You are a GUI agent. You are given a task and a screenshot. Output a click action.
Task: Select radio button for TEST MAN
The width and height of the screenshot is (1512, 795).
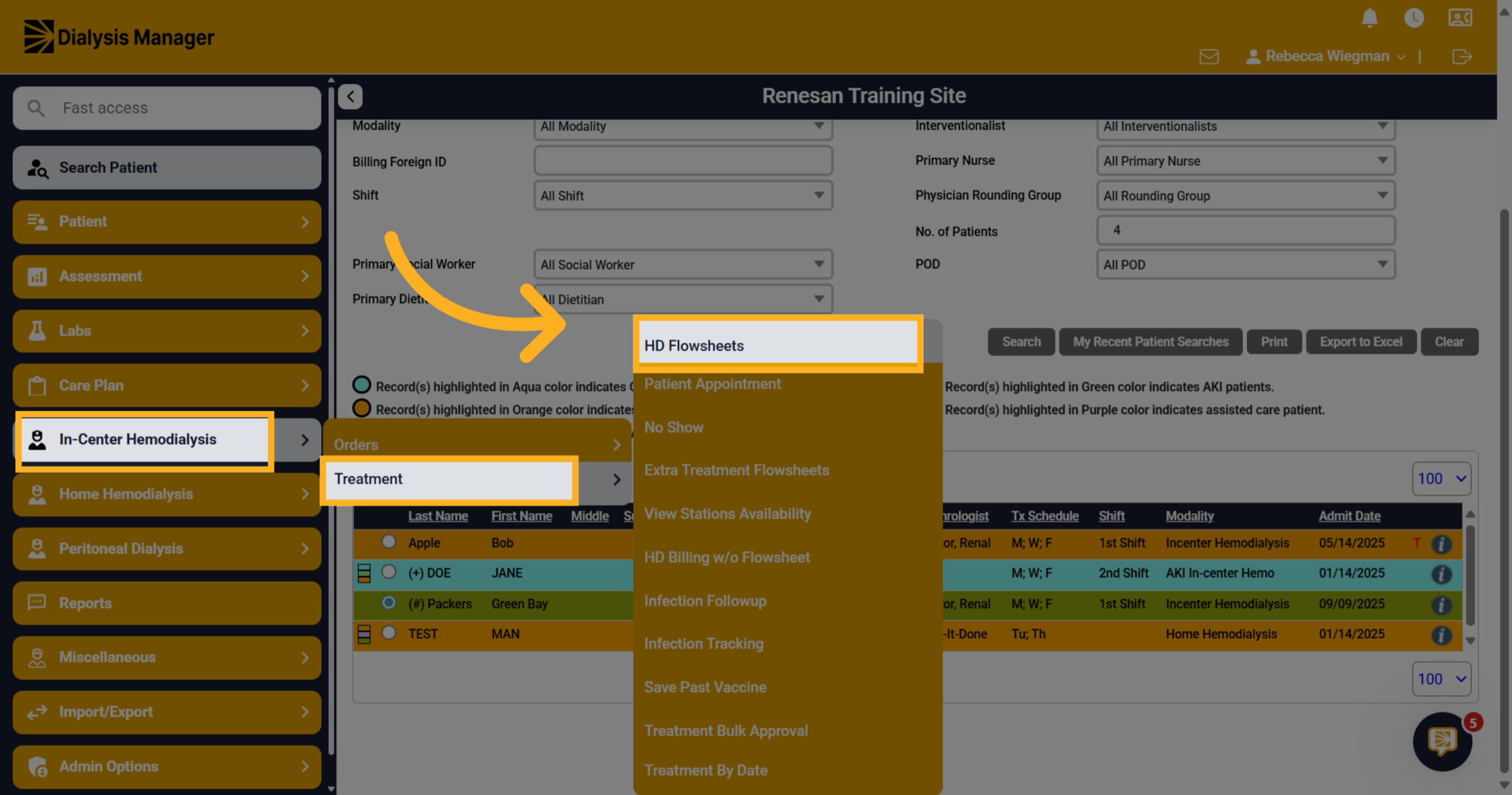(x=389, y=632)
